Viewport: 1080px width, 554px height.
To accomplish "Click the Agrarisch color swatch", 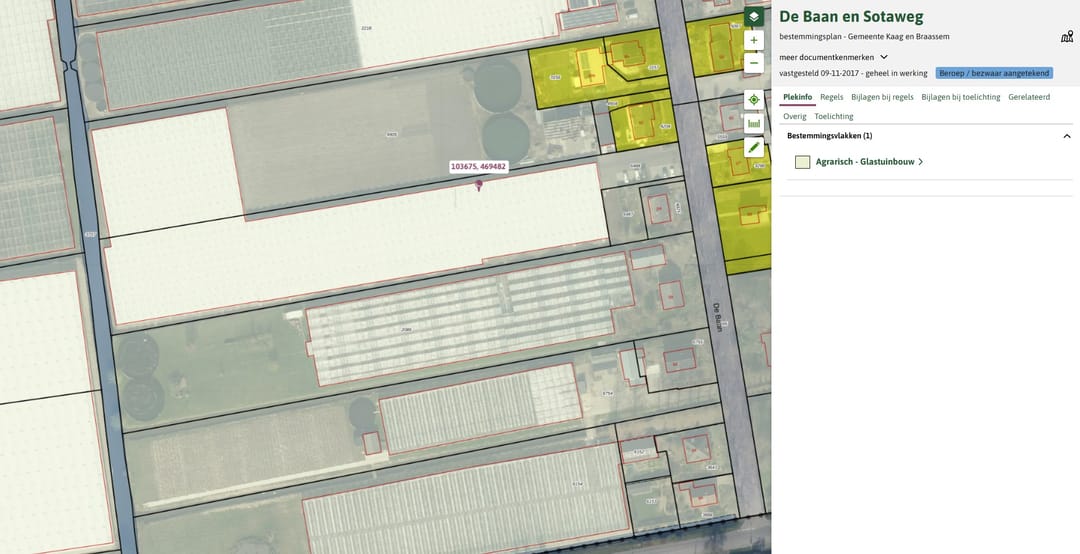I will pyautogui.click(x=802, y=162).
